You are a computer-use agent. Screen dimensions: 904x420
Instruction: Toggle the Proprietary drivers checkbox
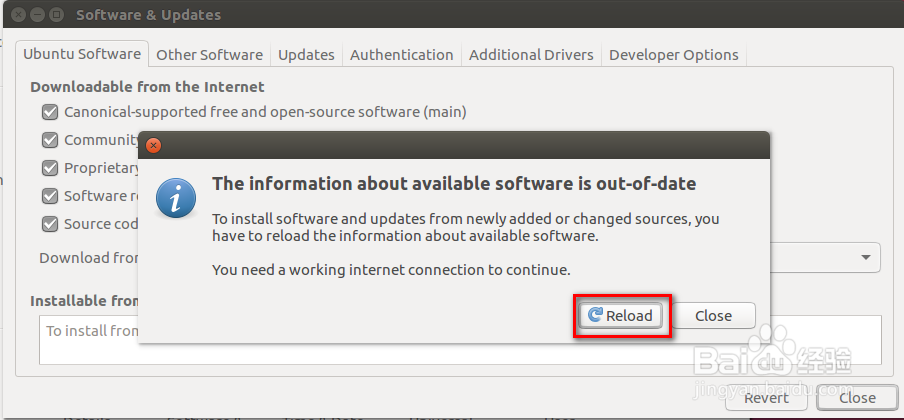[50, 168]
